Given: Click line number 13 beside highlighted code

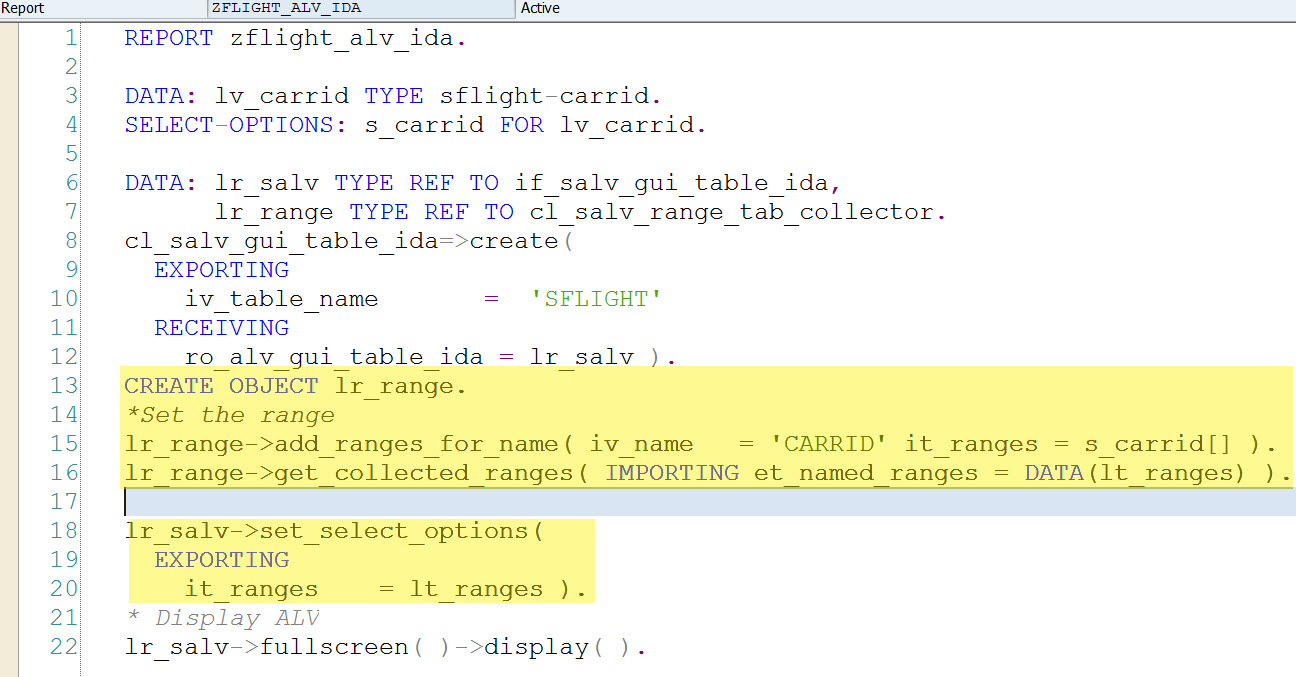Looking at the screenshot, I should click(x=63, y=385).
